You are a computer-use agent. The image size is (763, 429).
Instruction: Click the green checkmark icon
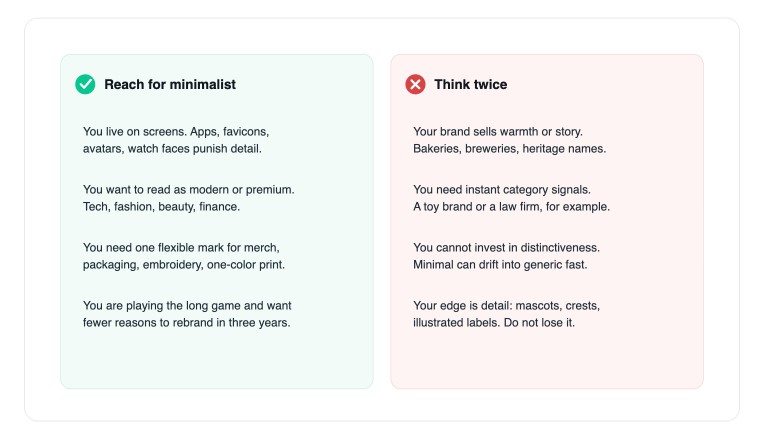pos(85,84)
